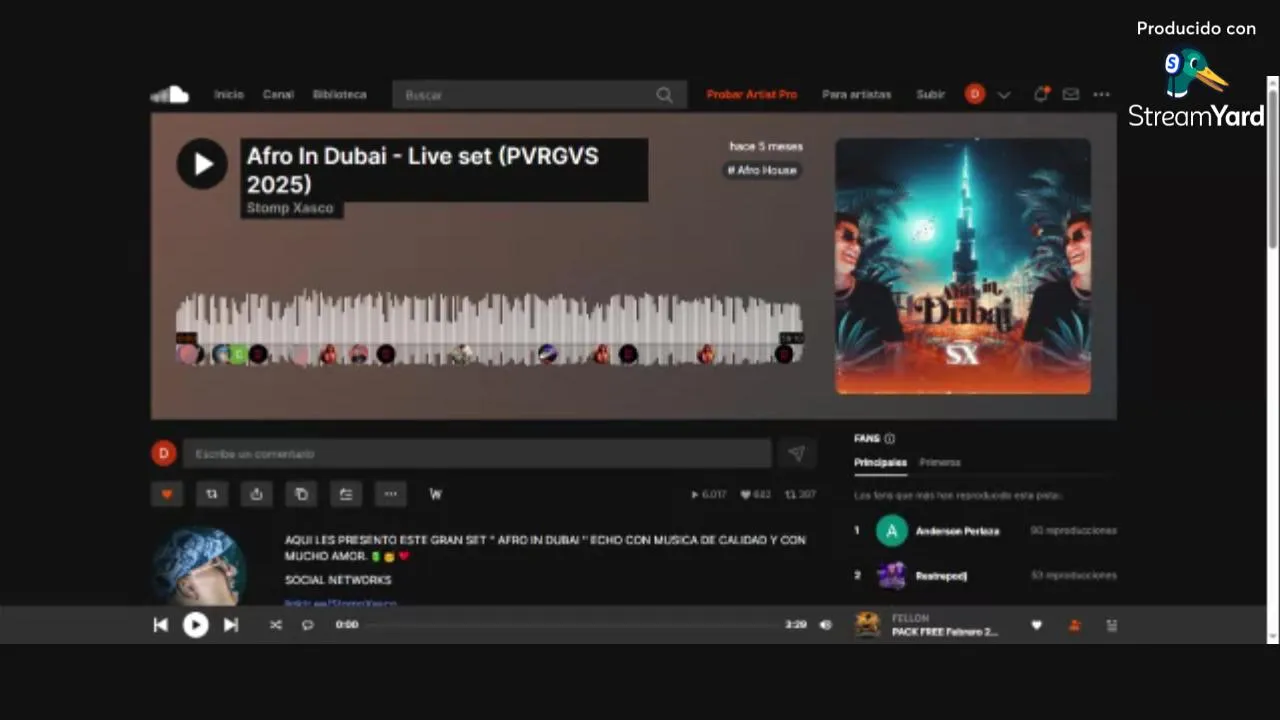The width and height of the screenshot is (1280, 720).
Task: Open the top bar three-dot menu
Action: pos(1101,95)
